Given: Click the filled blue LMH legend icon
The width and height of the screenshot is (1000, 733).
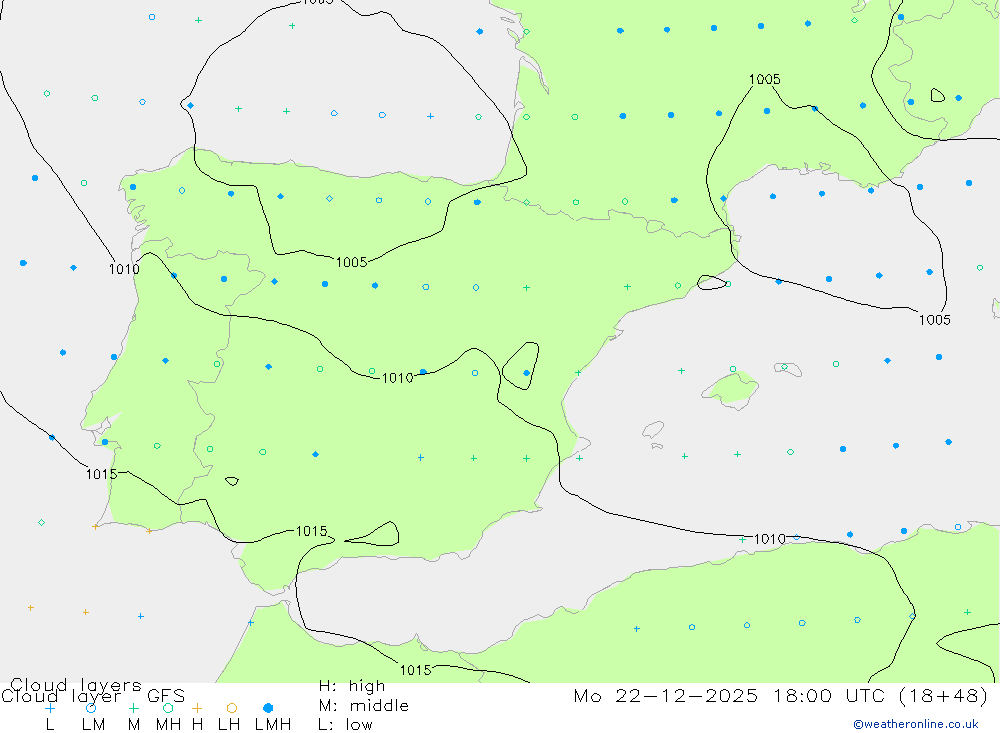Looking at the screenshot, I should pyautogui.click(x=268, y=708).
